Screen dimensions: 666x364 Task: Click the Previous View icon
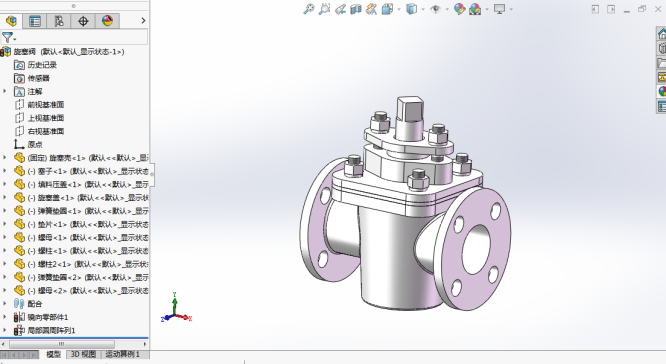point(340,9)
